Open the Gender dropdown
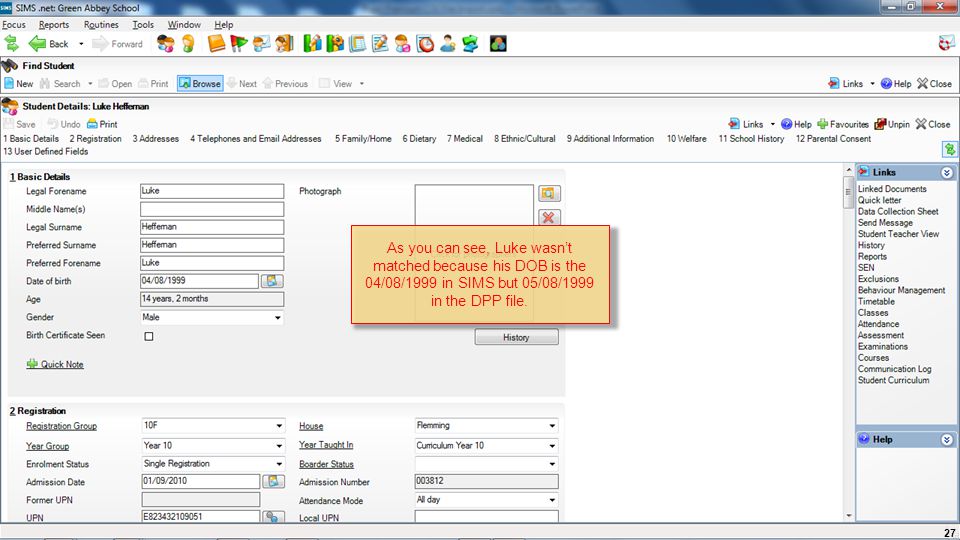 [x=277, y=318]
